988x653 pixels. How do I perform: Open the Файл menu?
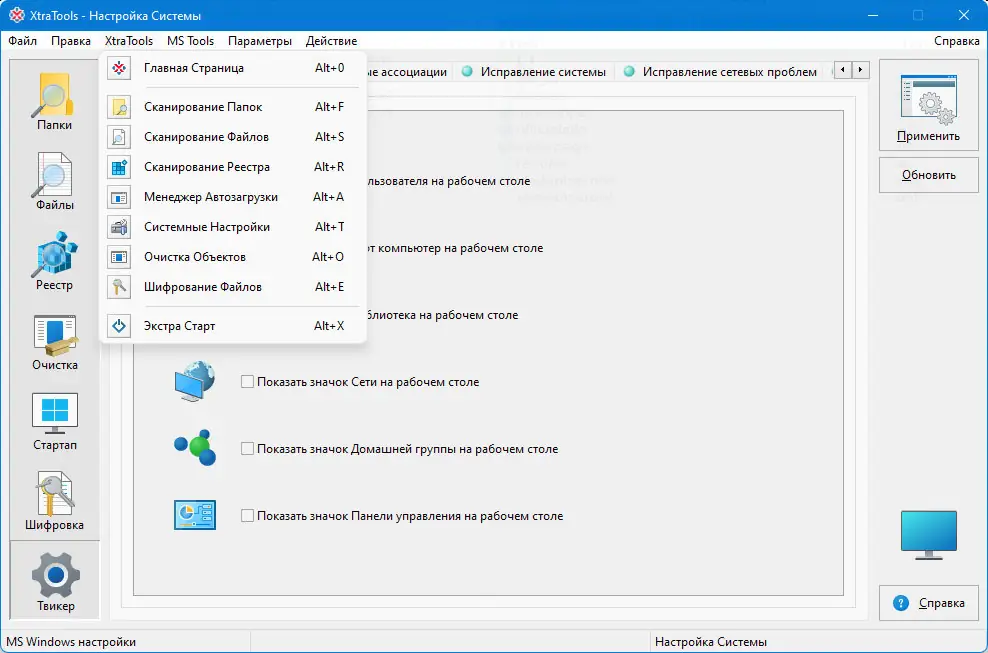point(23,41)
